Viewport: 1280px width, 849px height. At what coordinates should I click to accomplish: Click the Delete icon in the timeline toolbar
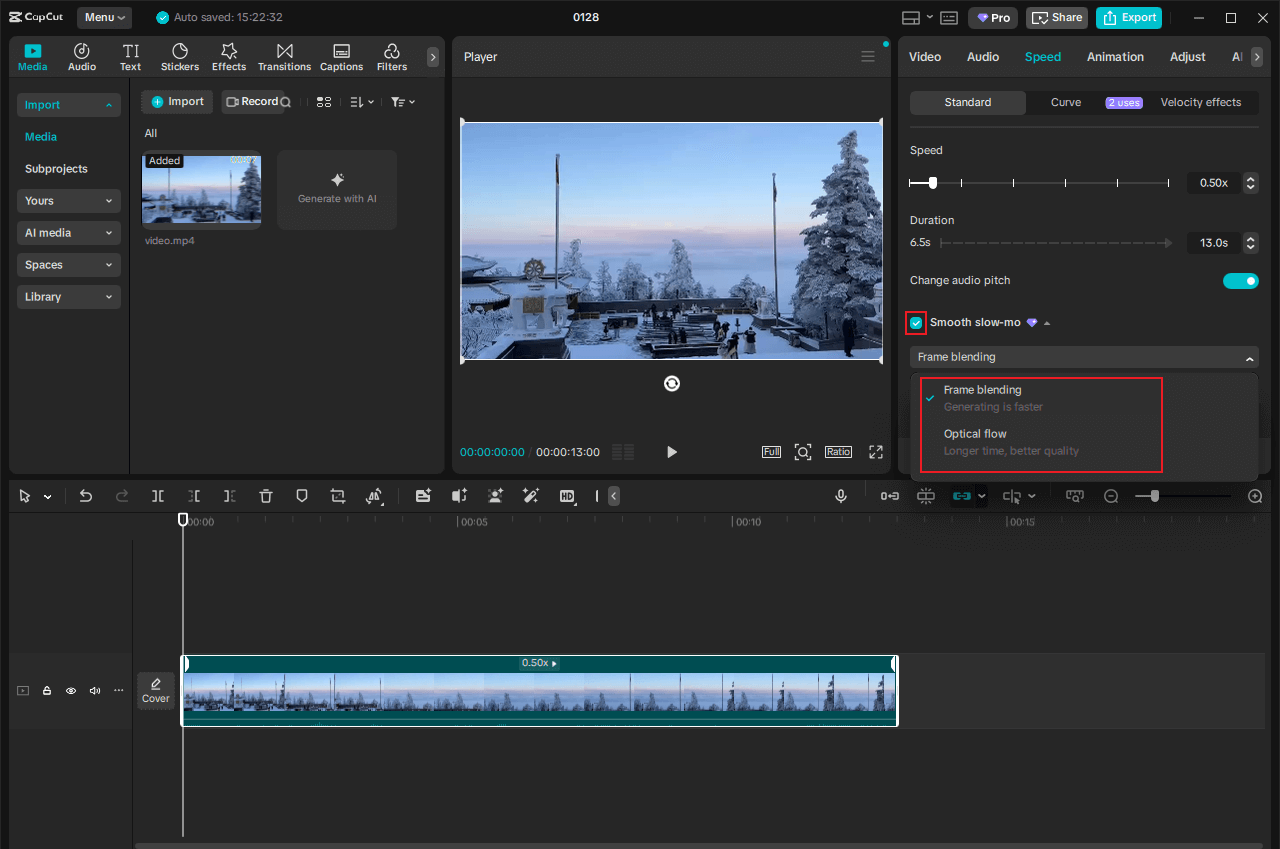click(265, 495)
